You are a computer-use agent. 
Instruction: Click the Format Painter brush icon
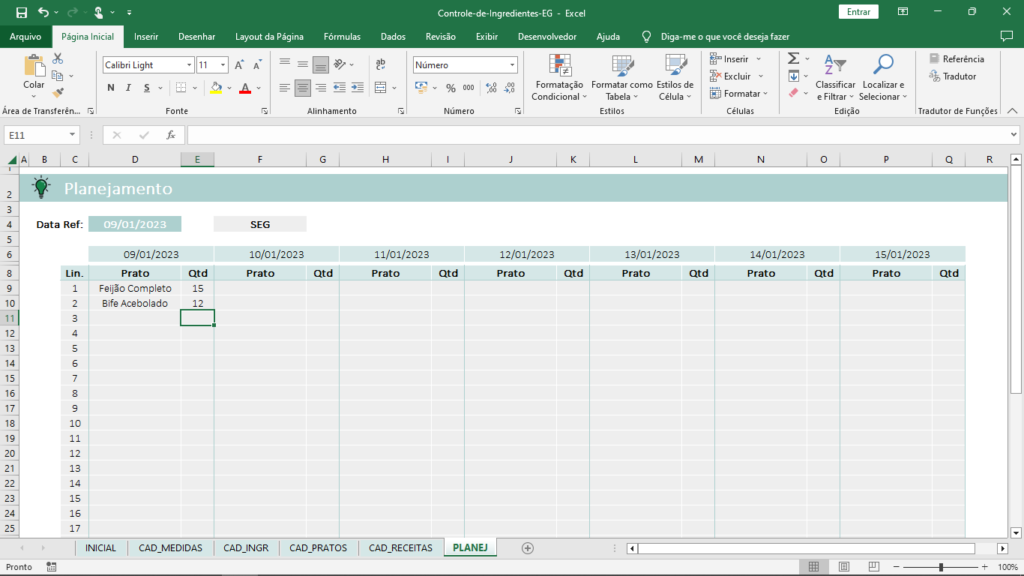(x=57, y=91)
